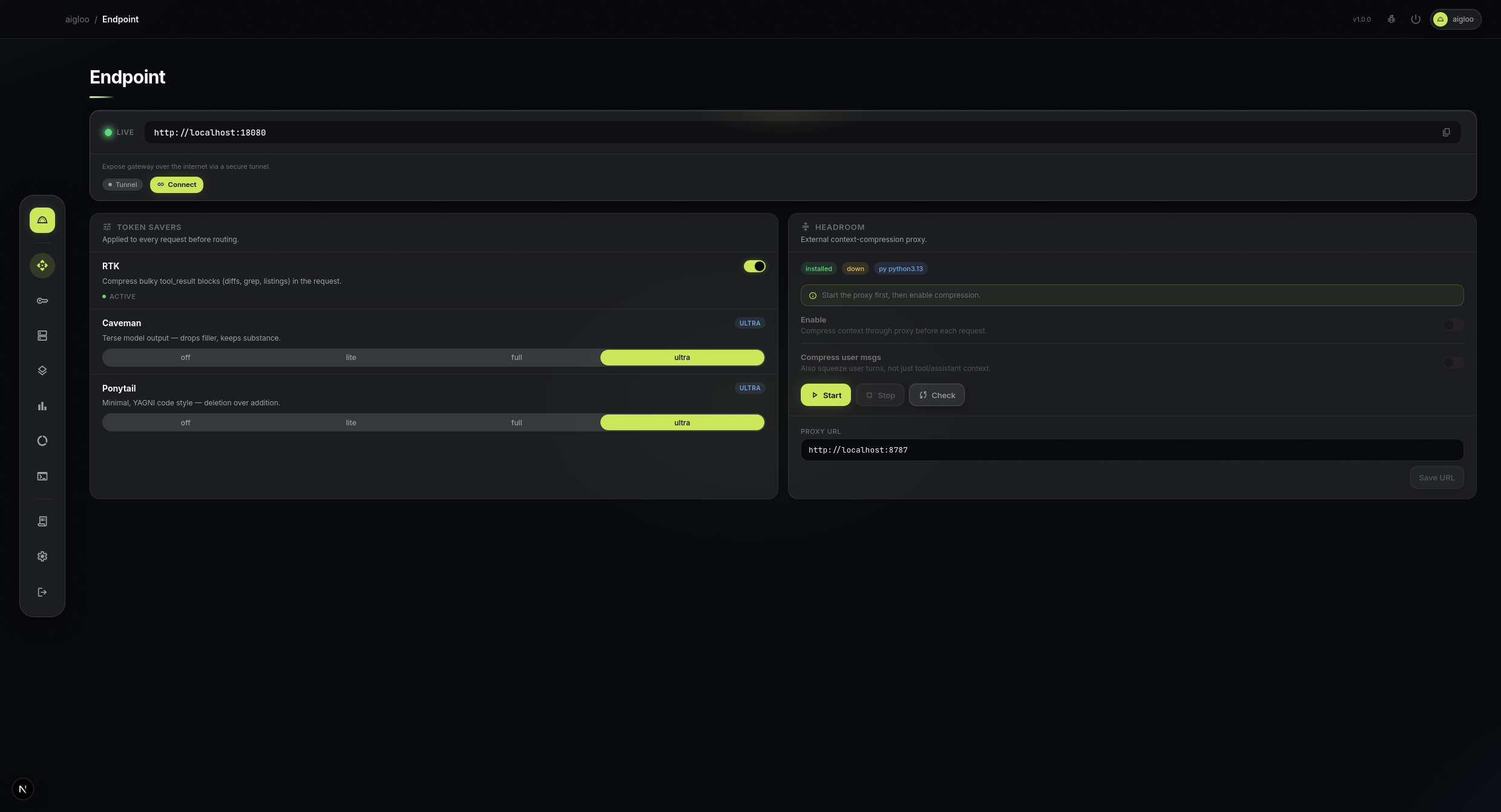Click the Token Savers sliders icon
Screen dimensions: 1501x812
coord(107,227)
